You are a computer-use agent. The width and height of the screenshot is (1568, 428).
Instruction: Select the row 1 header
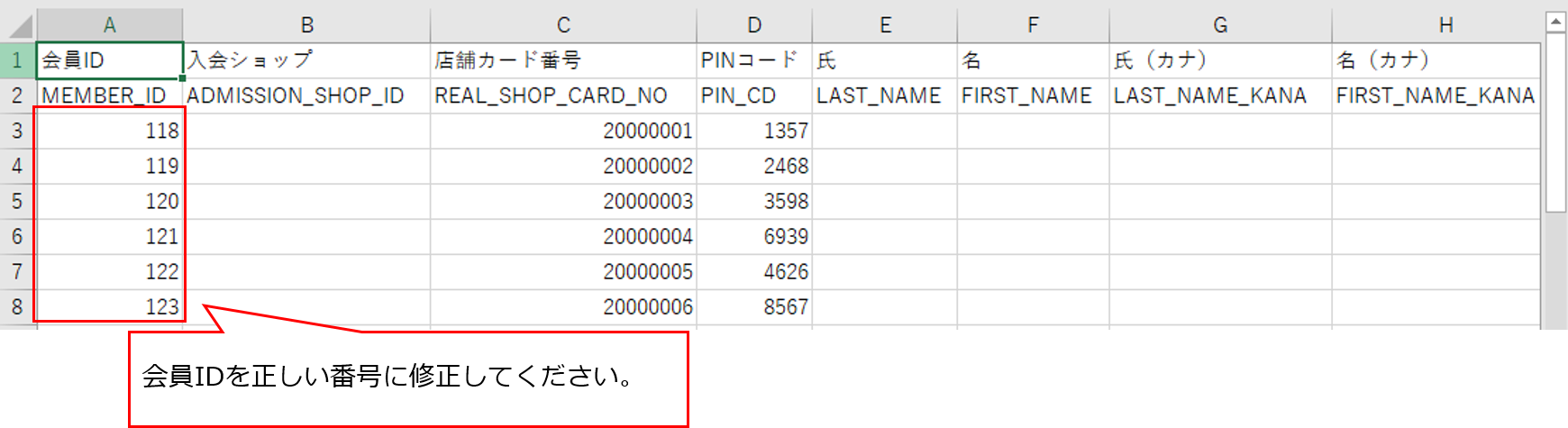17,60
